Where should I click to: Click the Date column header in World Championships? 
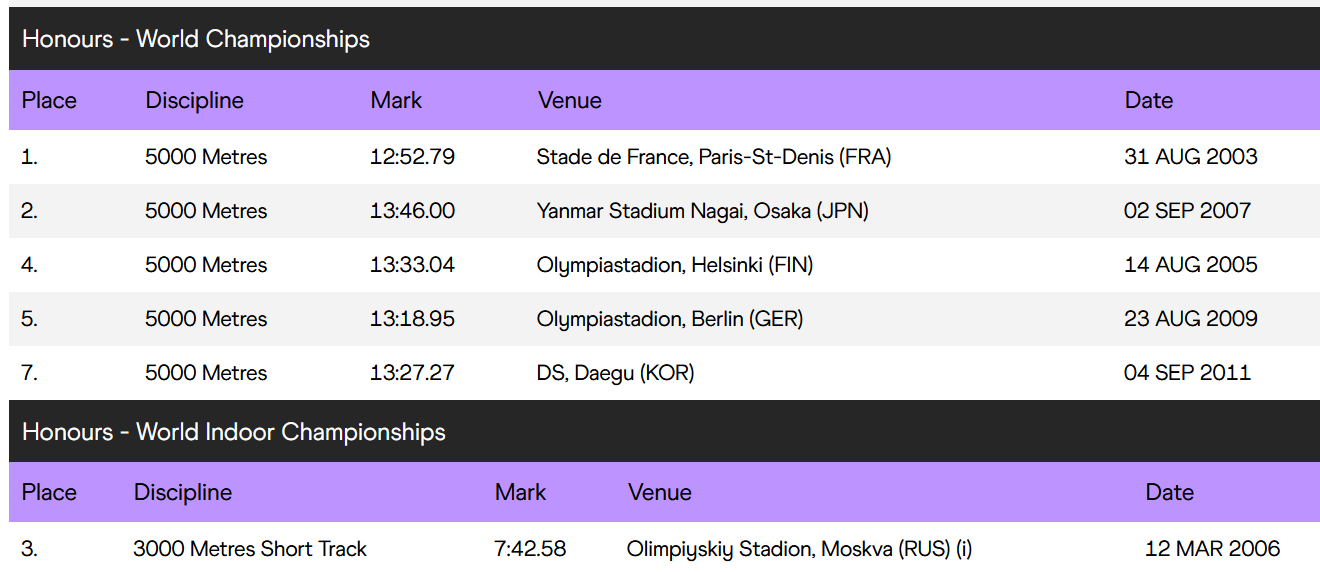1149,100
